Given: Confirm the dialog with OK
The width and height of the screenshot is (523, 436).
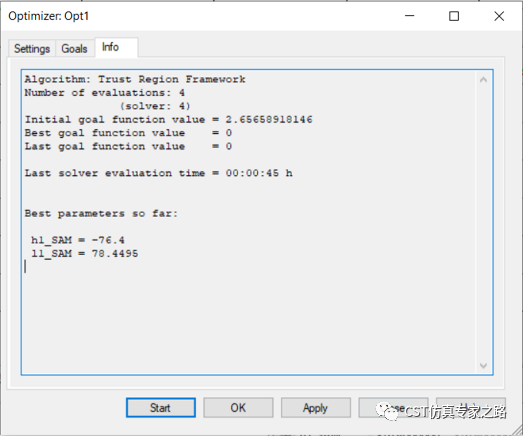Looking at the screenshot, I should [x=238, y=407].
